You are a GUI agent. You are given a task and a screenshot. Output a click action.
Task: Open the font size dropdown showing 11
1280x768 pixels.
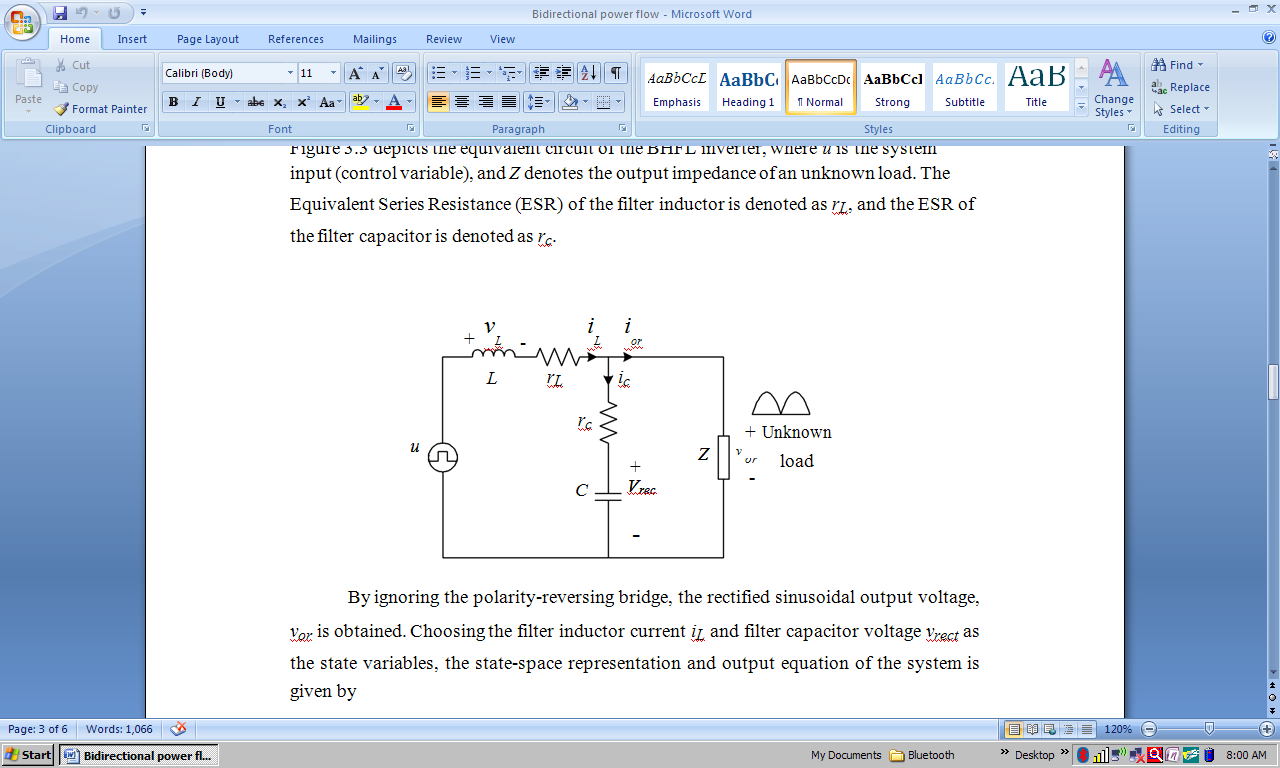point(333,73)
